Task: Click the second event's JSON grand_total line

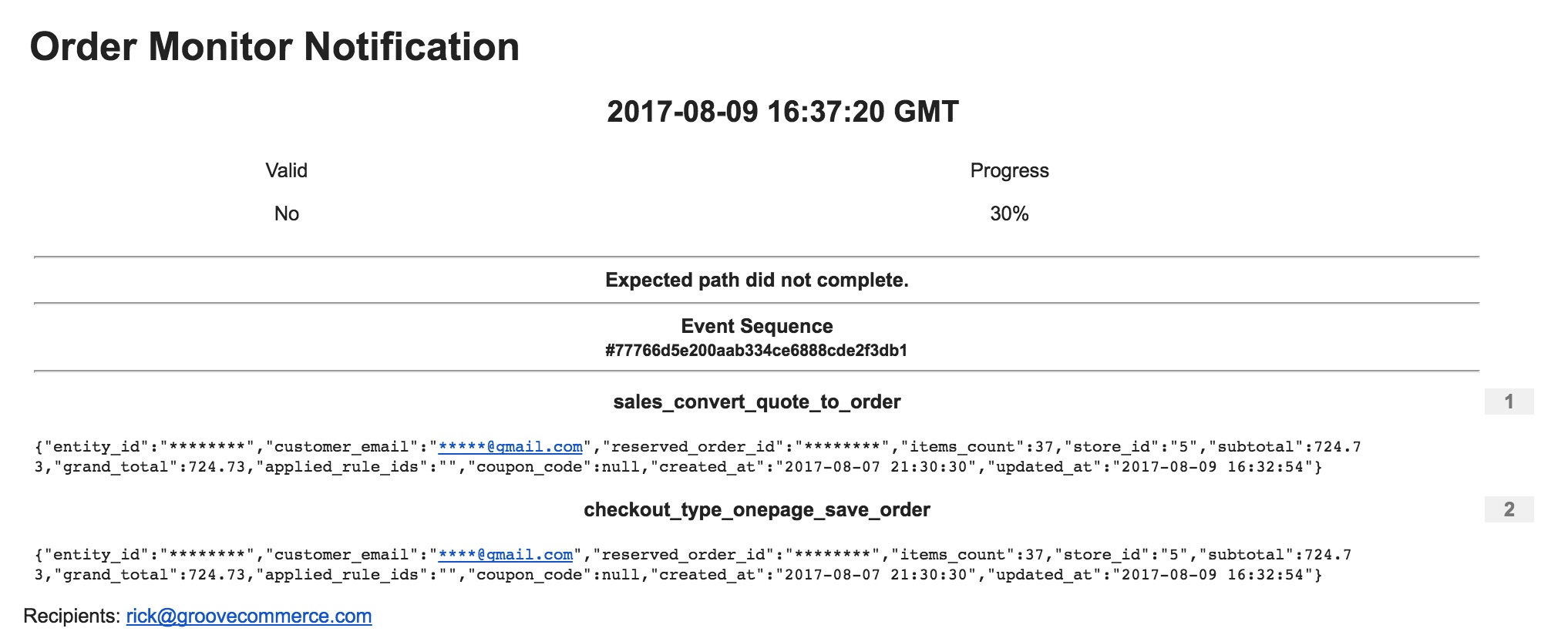Action: [678, 575]
